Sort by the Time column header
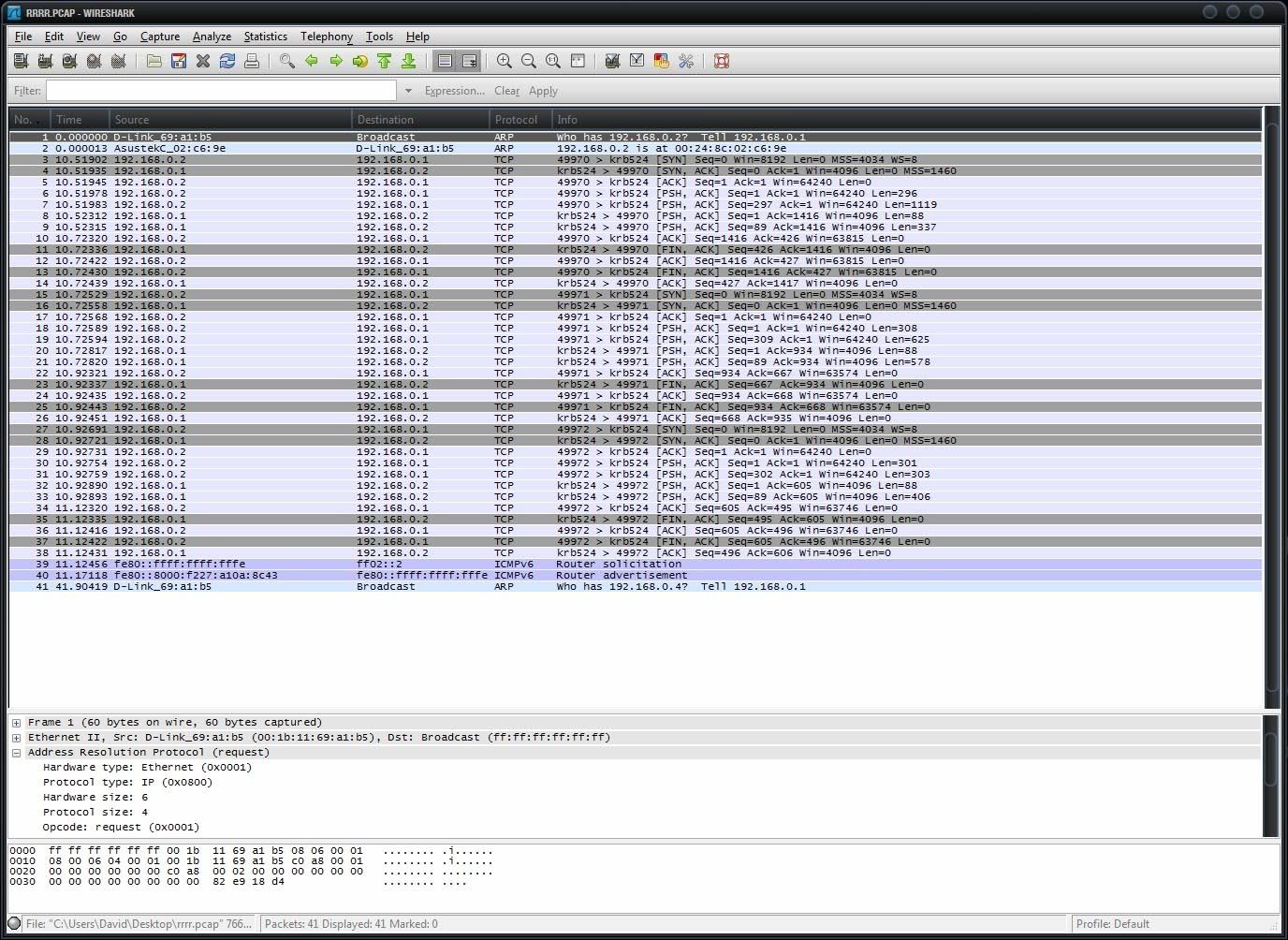1288x940 pixels. [x=80, y=120]
